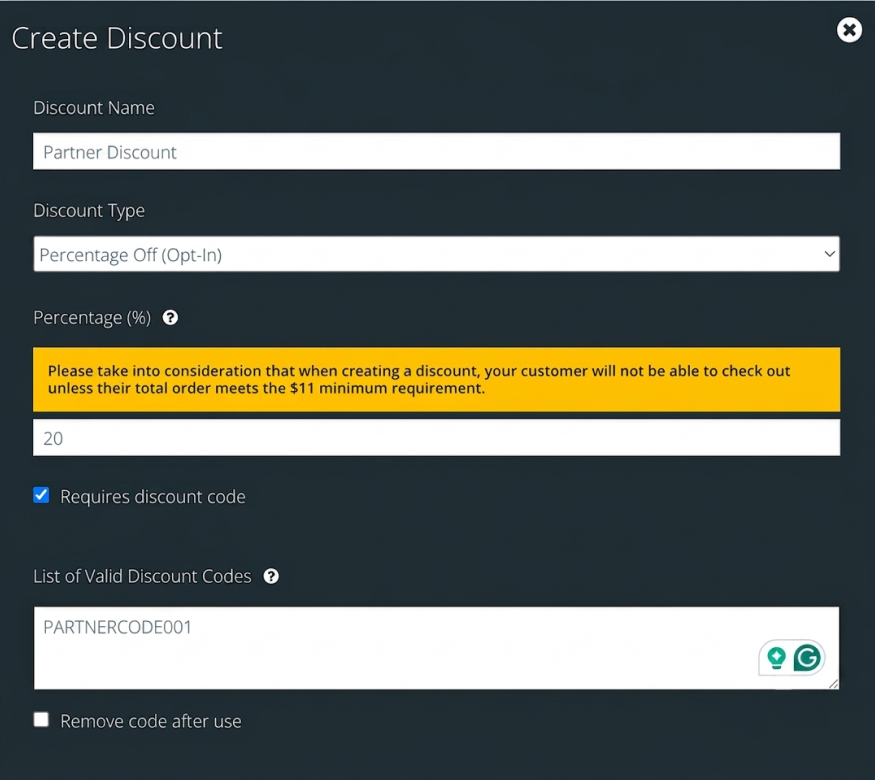Click the Requires discount code label text
Viewport: 875px width, 780px height.
tap(153, 497)
